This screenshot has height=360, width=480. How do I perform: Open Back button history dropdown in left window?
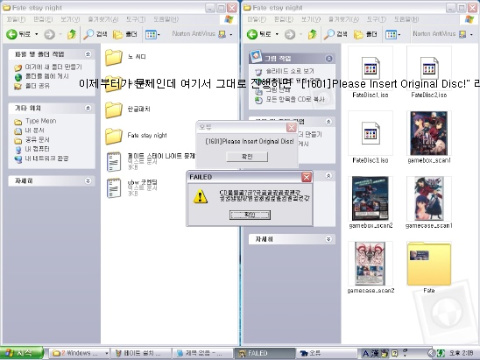[x=37, y=34]
